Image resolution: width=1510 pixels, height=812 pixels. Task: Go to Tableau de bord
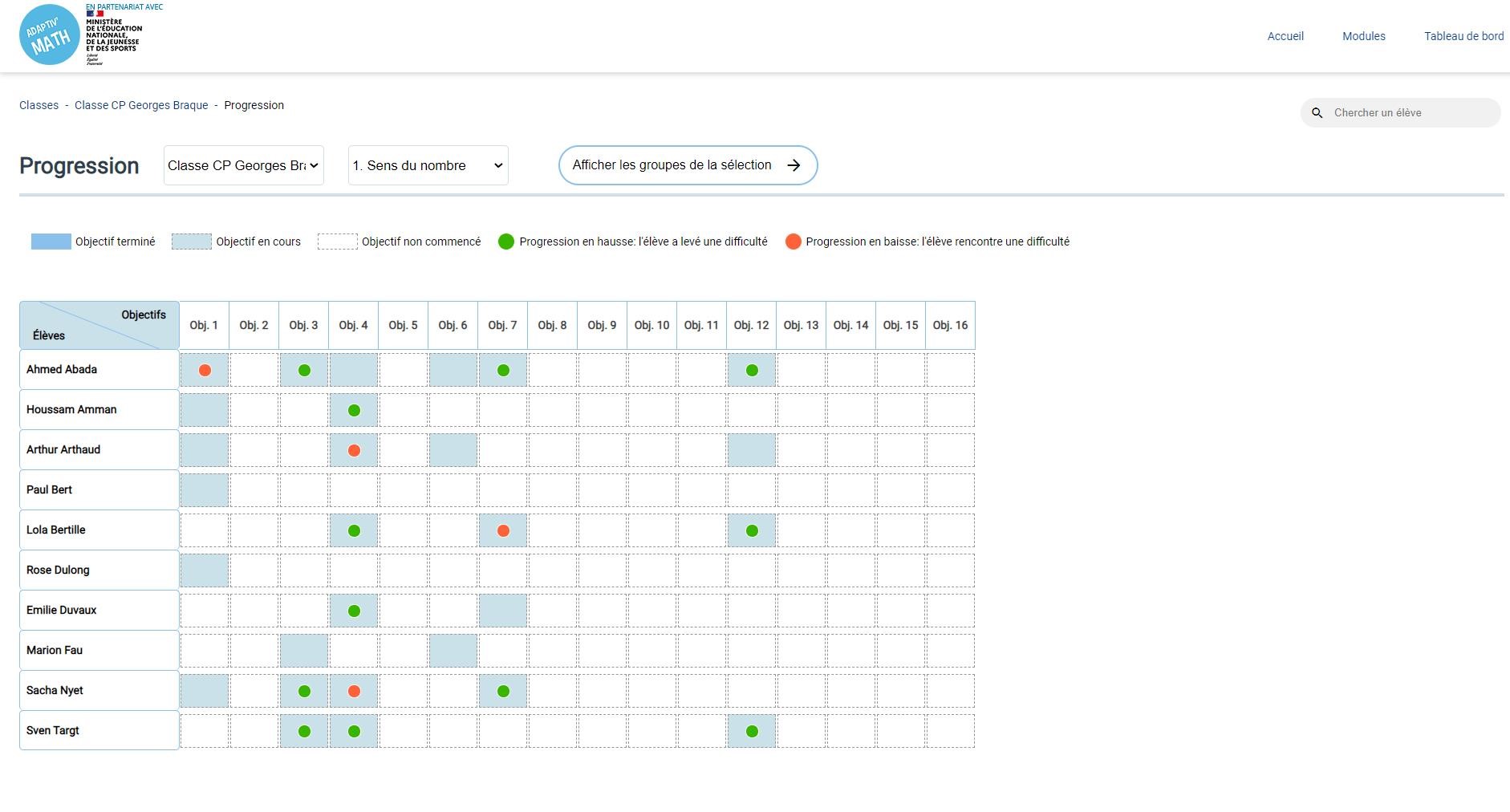coord(1463,36)
